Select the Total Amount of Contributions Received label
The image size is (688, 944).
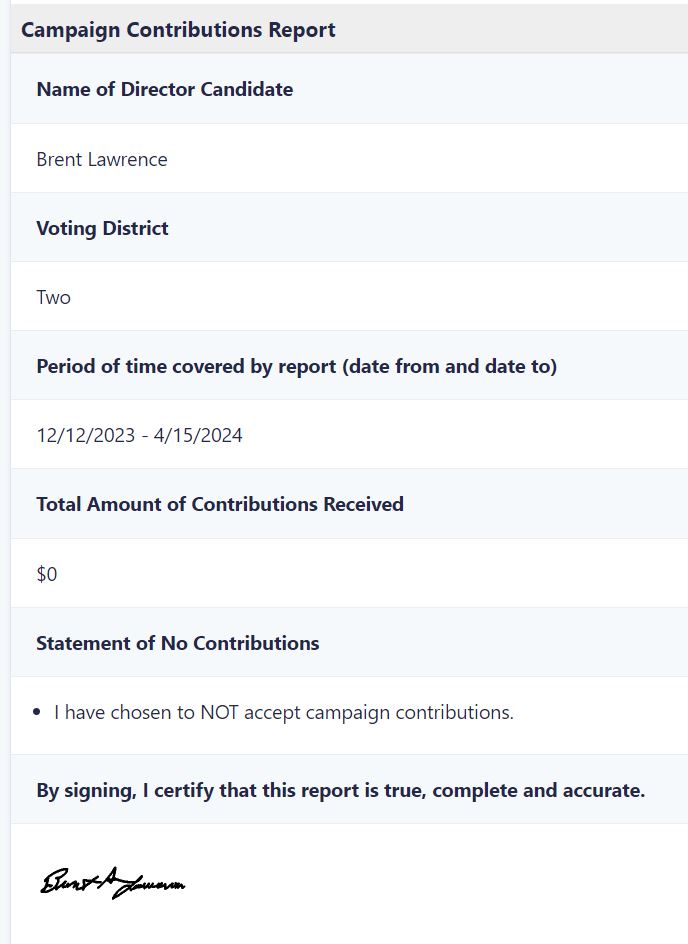(x=220, y=504)
